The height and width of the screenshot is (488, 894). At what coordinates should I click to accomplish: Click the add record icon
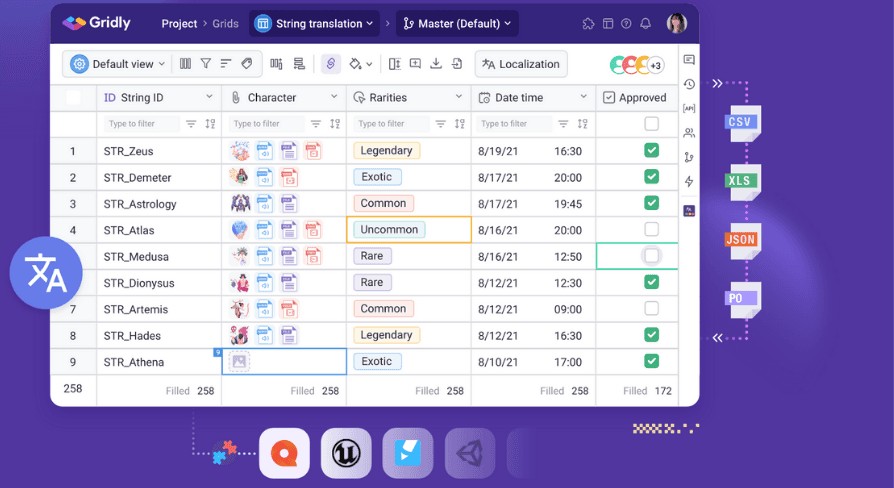(415, 64)
